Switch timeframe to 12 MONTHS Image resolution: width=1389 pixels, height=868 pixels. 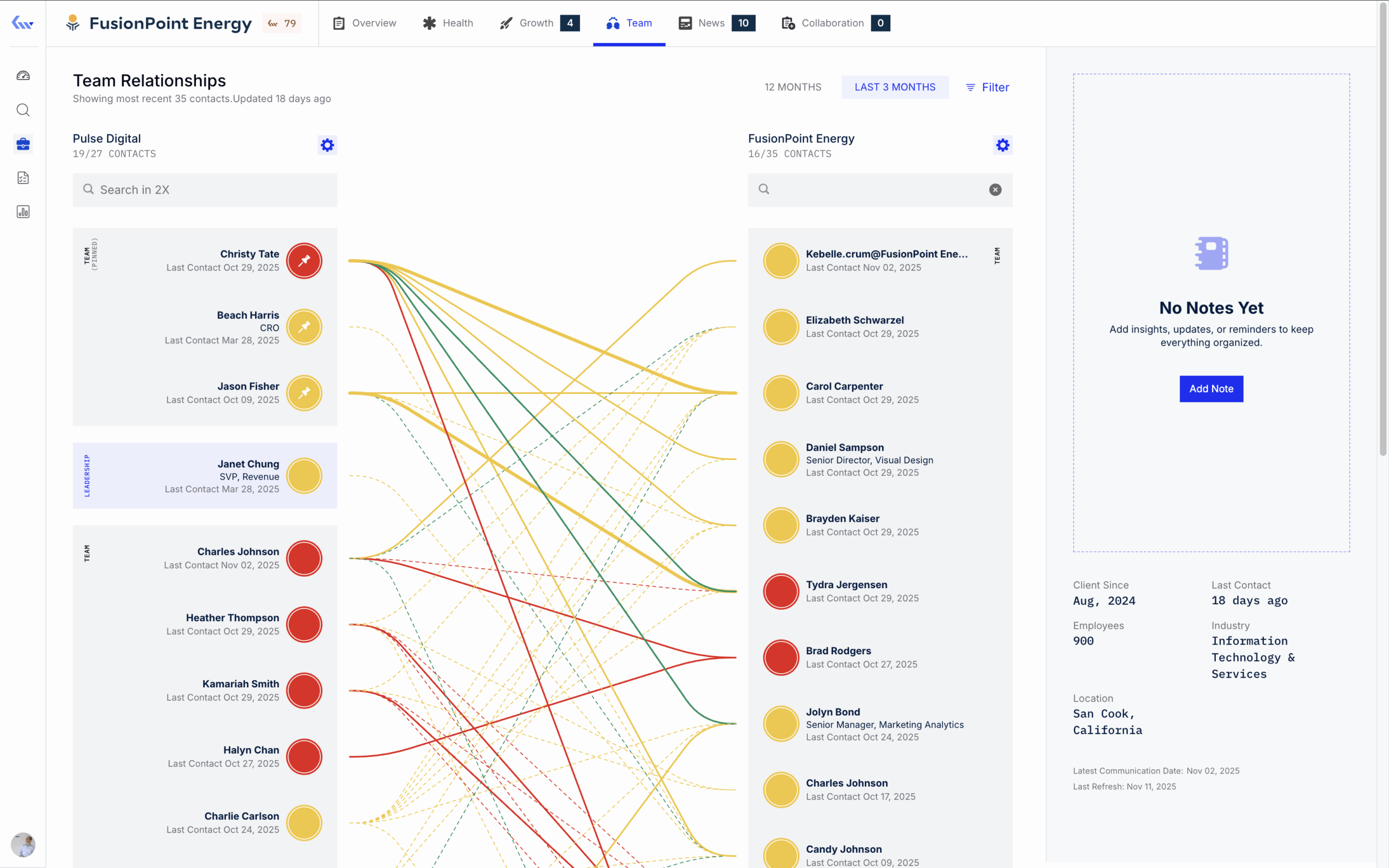(793, 87)
